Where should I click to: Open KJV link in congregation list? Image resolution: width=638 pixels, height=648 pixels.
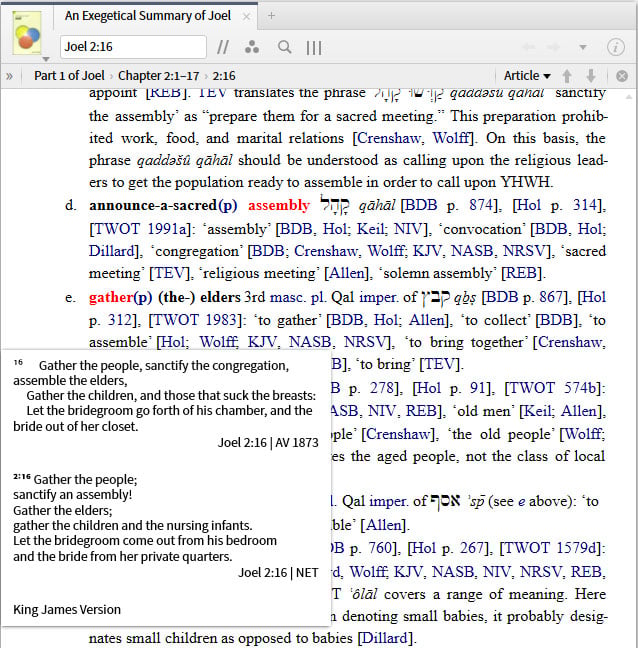pos(427,251)
